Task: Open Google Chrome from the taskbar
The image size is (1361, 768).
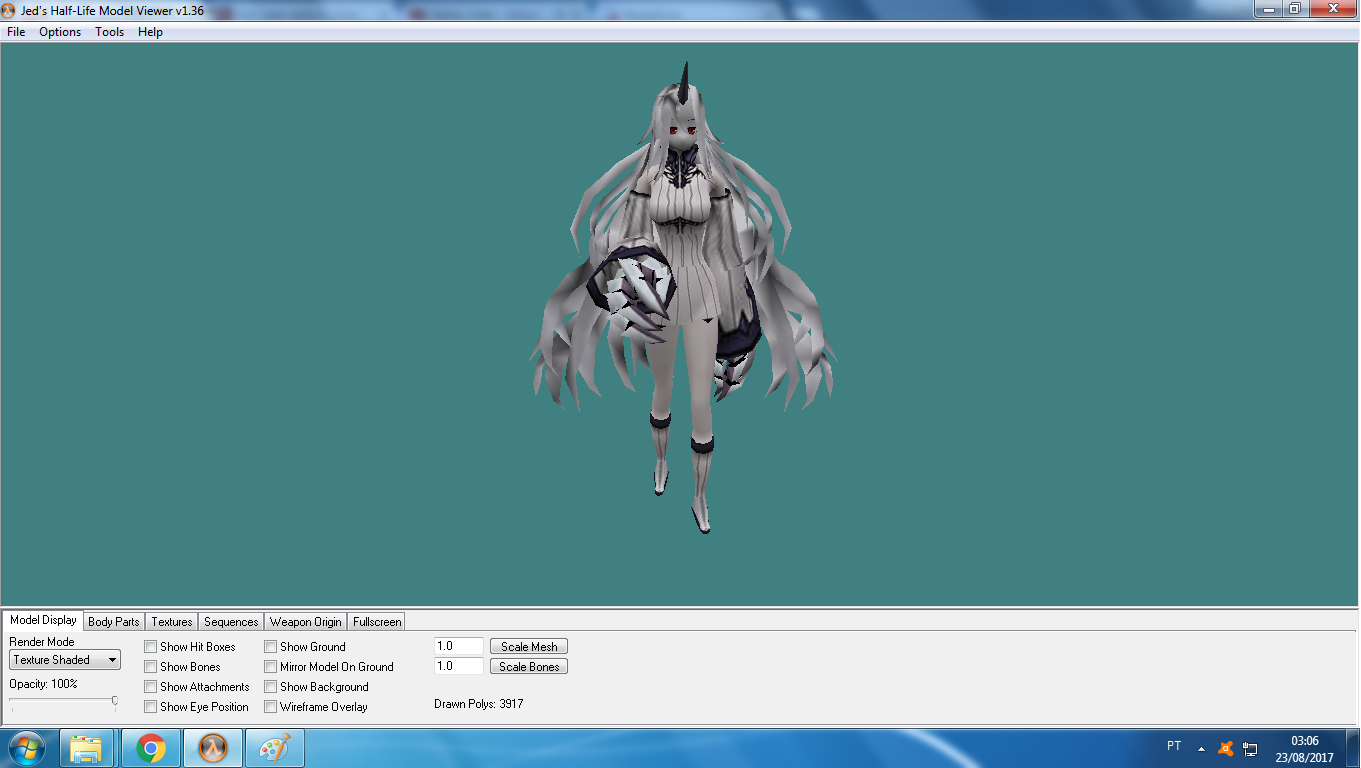Action: tap(151, 748)
